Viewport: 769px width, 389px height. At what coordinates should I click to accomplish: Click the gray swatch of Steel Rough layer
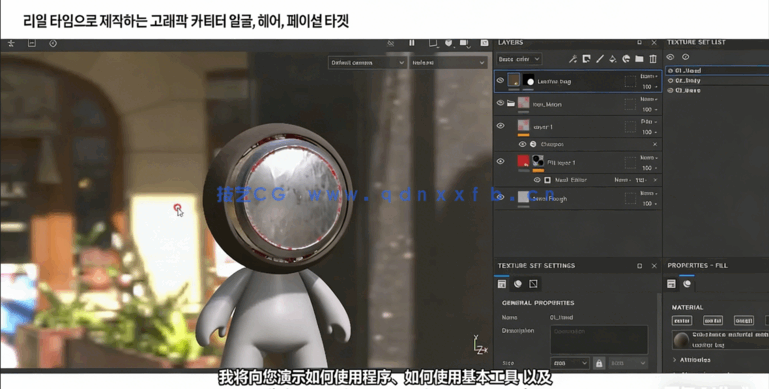click(x=523, y=197)
